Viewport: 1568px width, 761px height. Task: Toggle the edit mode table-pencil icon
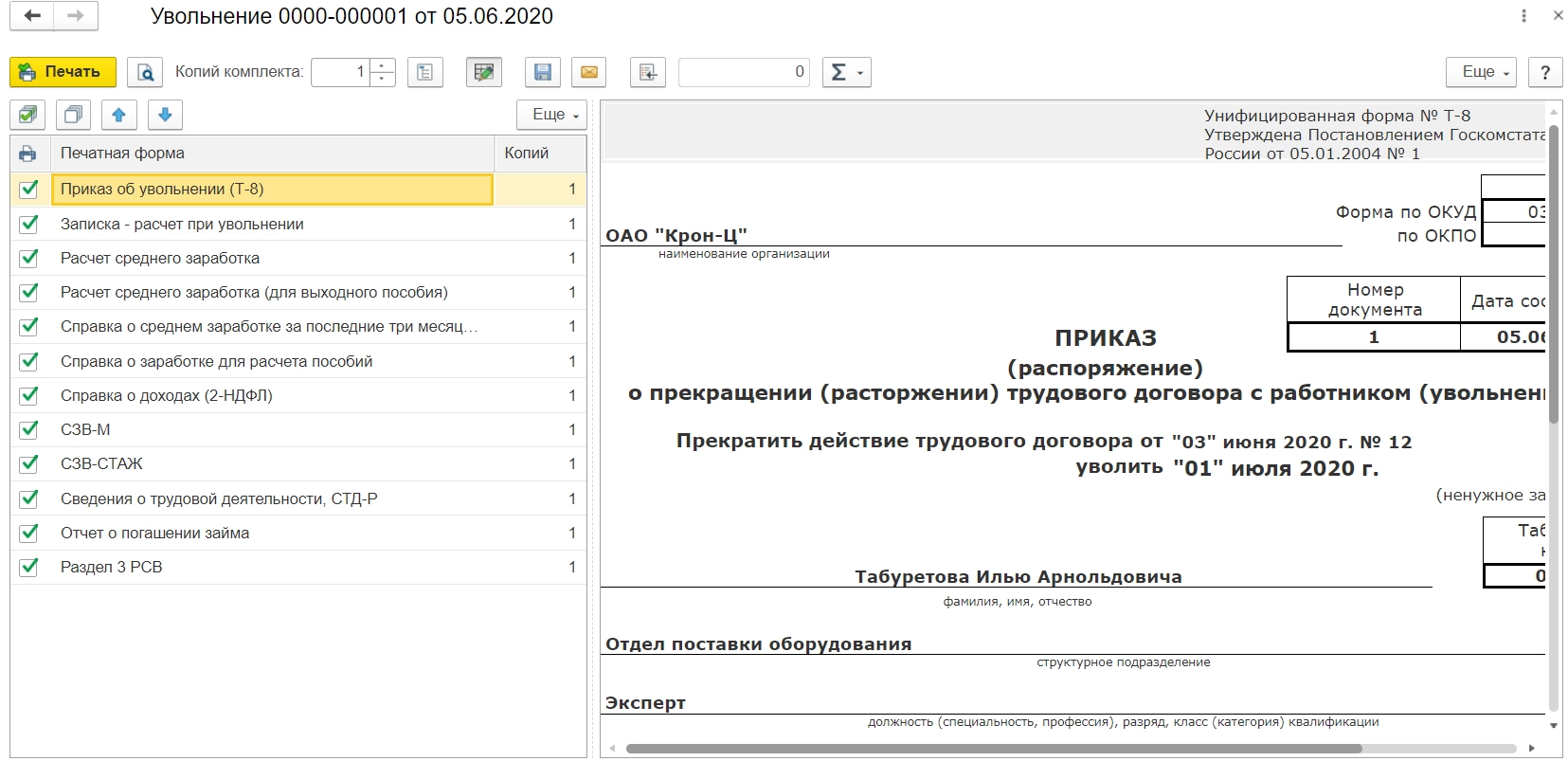[483, 72]
